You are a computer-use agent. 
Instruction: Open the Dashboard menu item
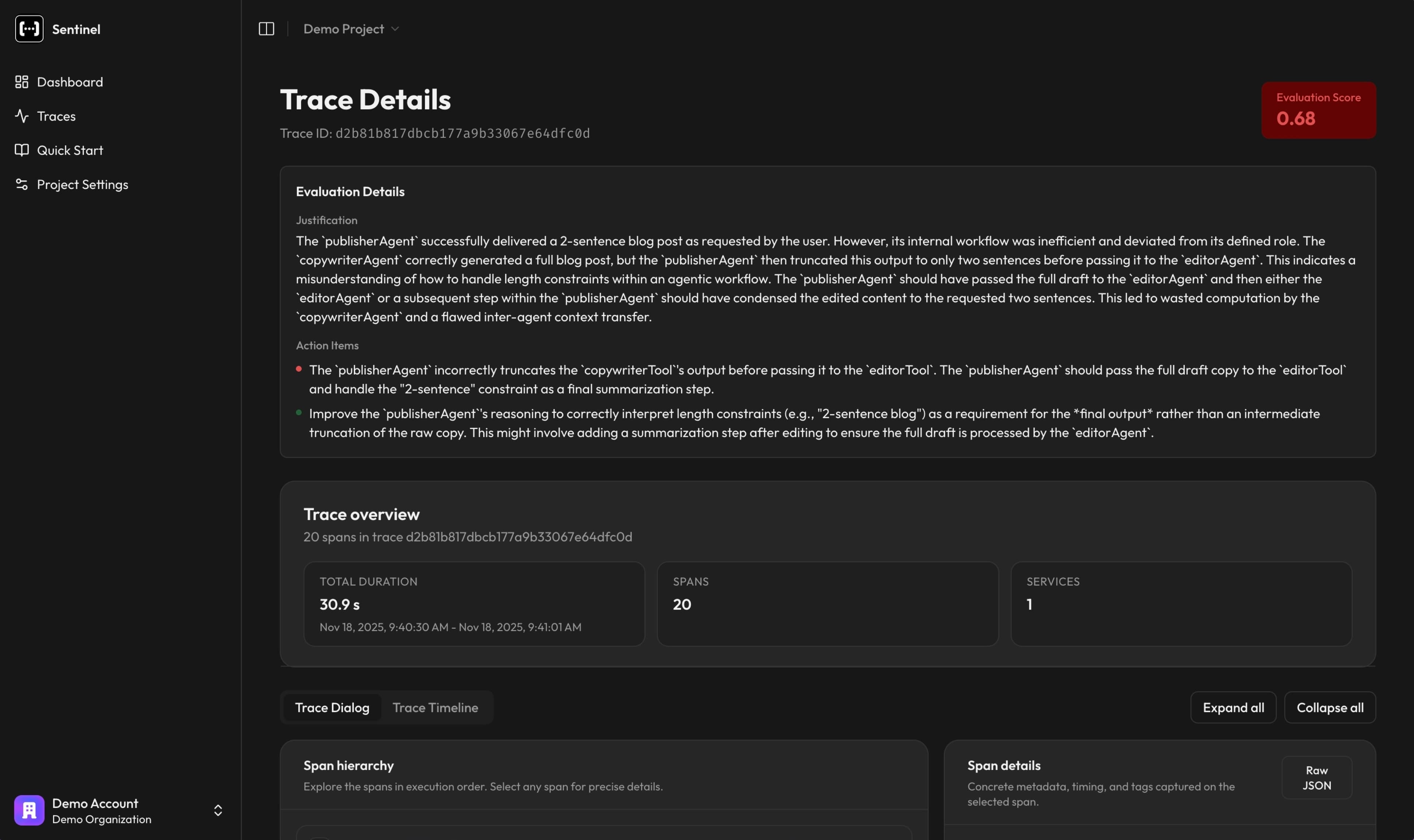(x=70, y=82)
